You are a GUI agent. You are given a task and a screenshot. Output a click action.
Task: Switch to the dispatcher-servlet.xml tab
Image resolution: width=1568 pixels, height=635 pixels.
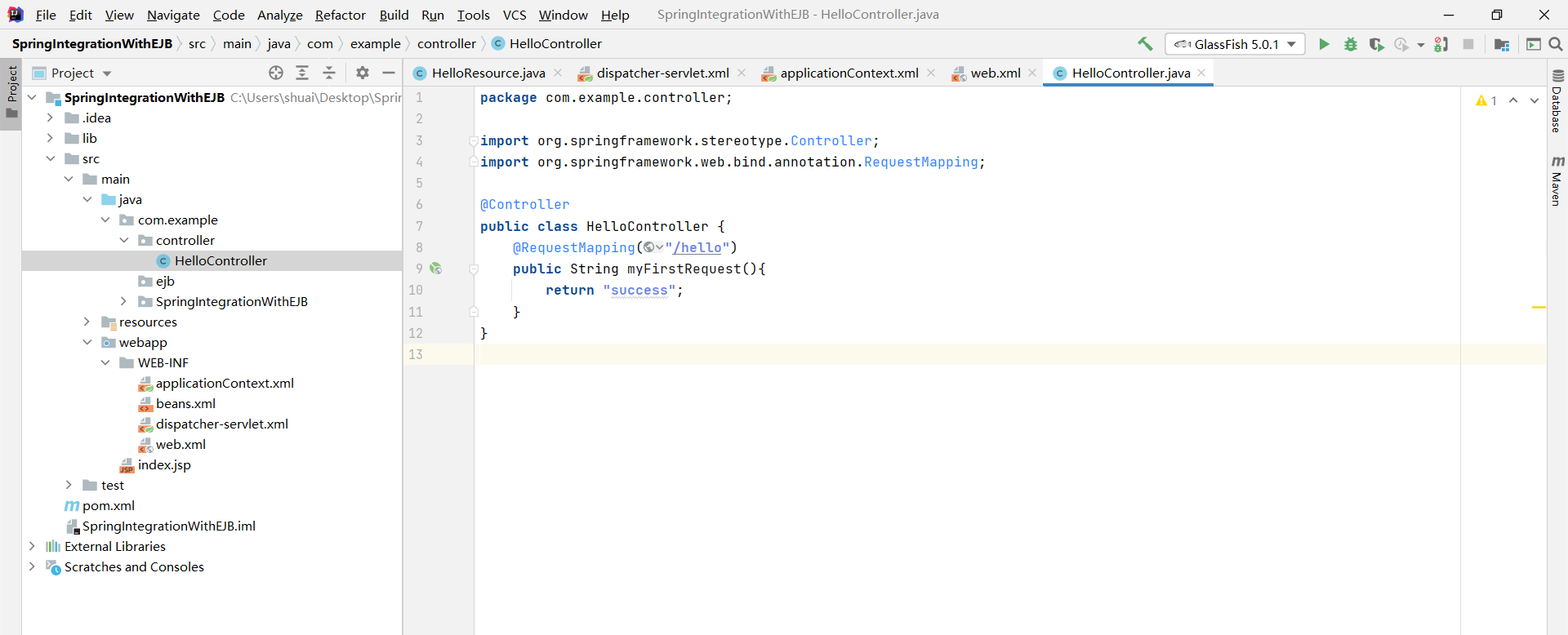click(661, 73)
